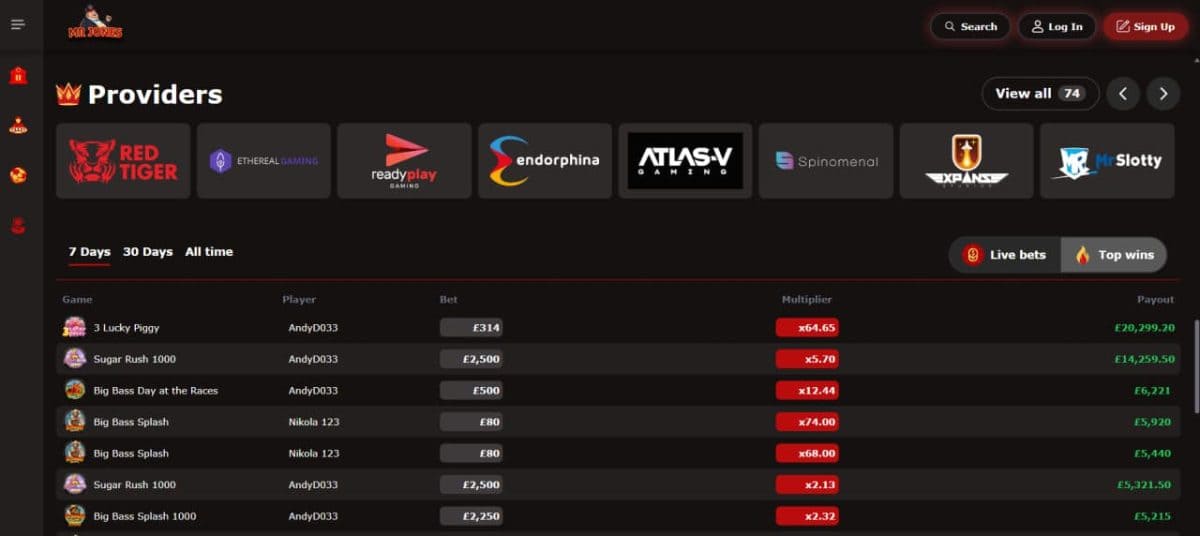The height and width of the screenshot is (536, 1200).
Task: Click the Log In button
Action: 1057,27
